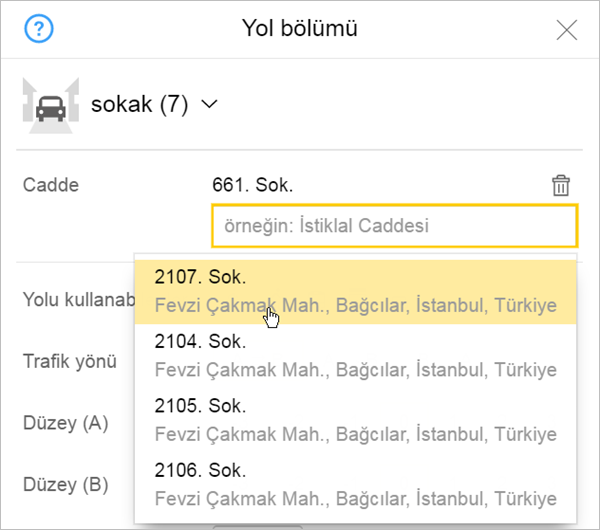Click the Trafik yönü label

tap(70, 361)
